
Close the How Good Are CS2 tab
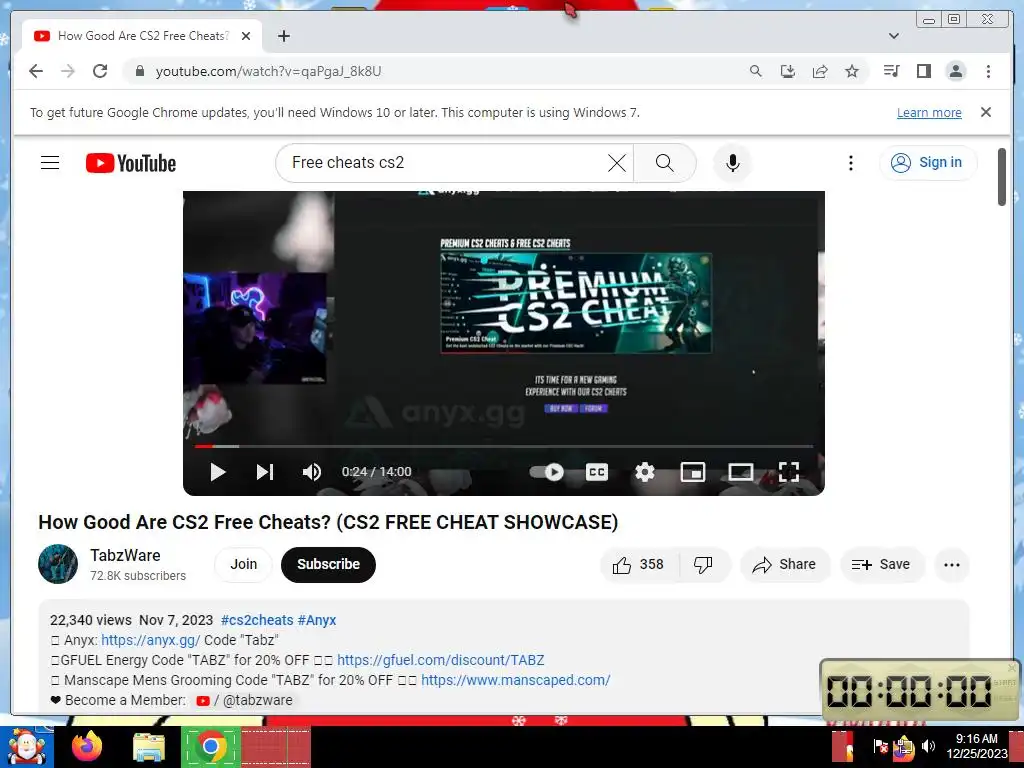(246, 36)
